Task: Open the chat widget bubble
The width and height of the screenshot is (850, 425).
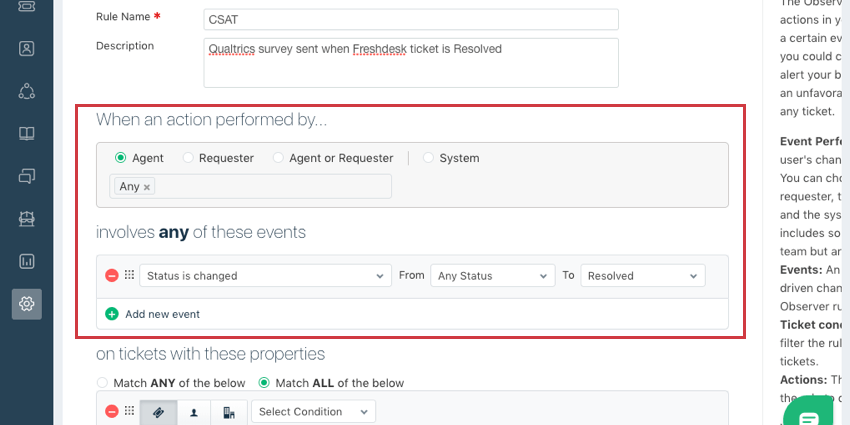Action: tap(814, 412)
